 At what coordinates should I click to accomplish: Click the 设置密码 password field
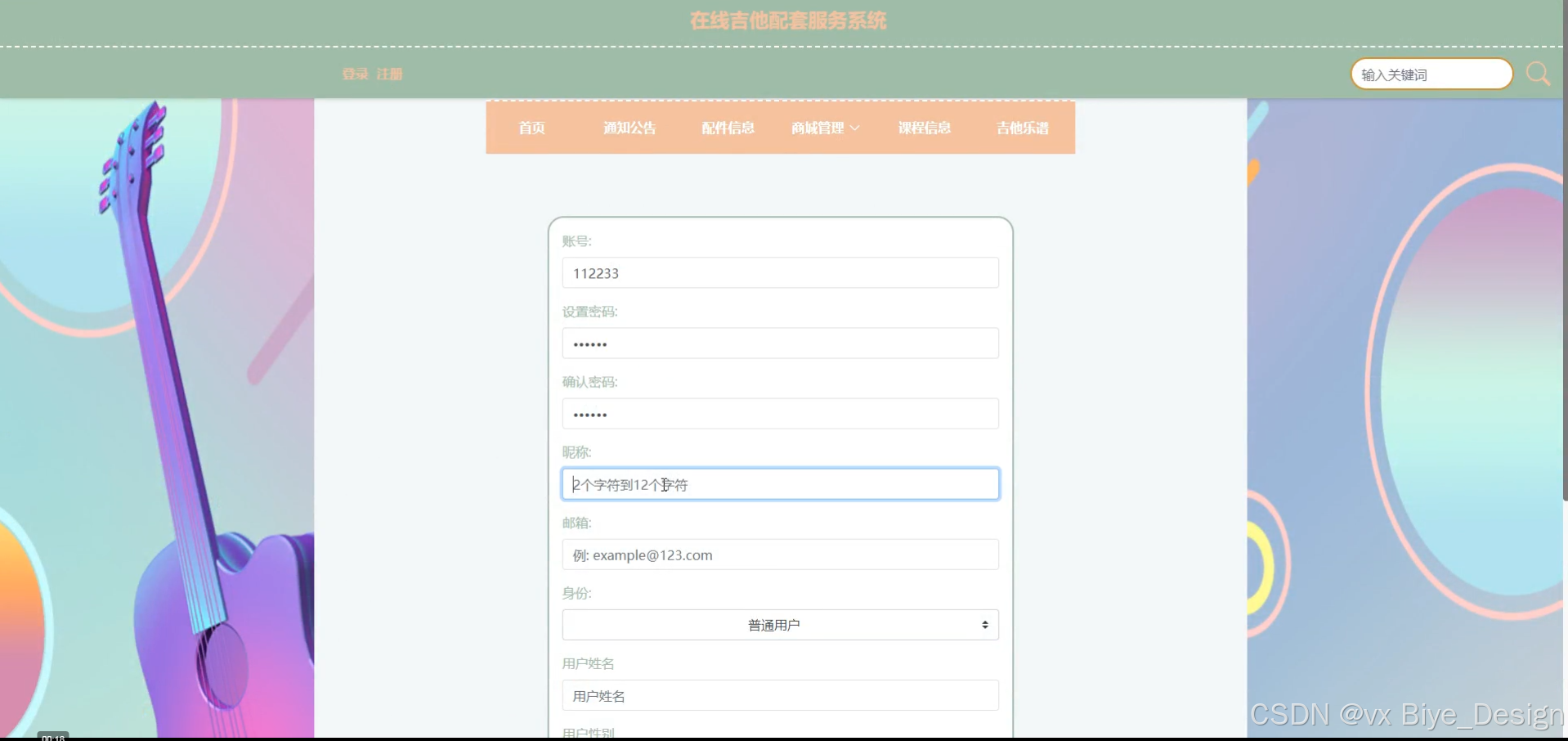point(780,344)
